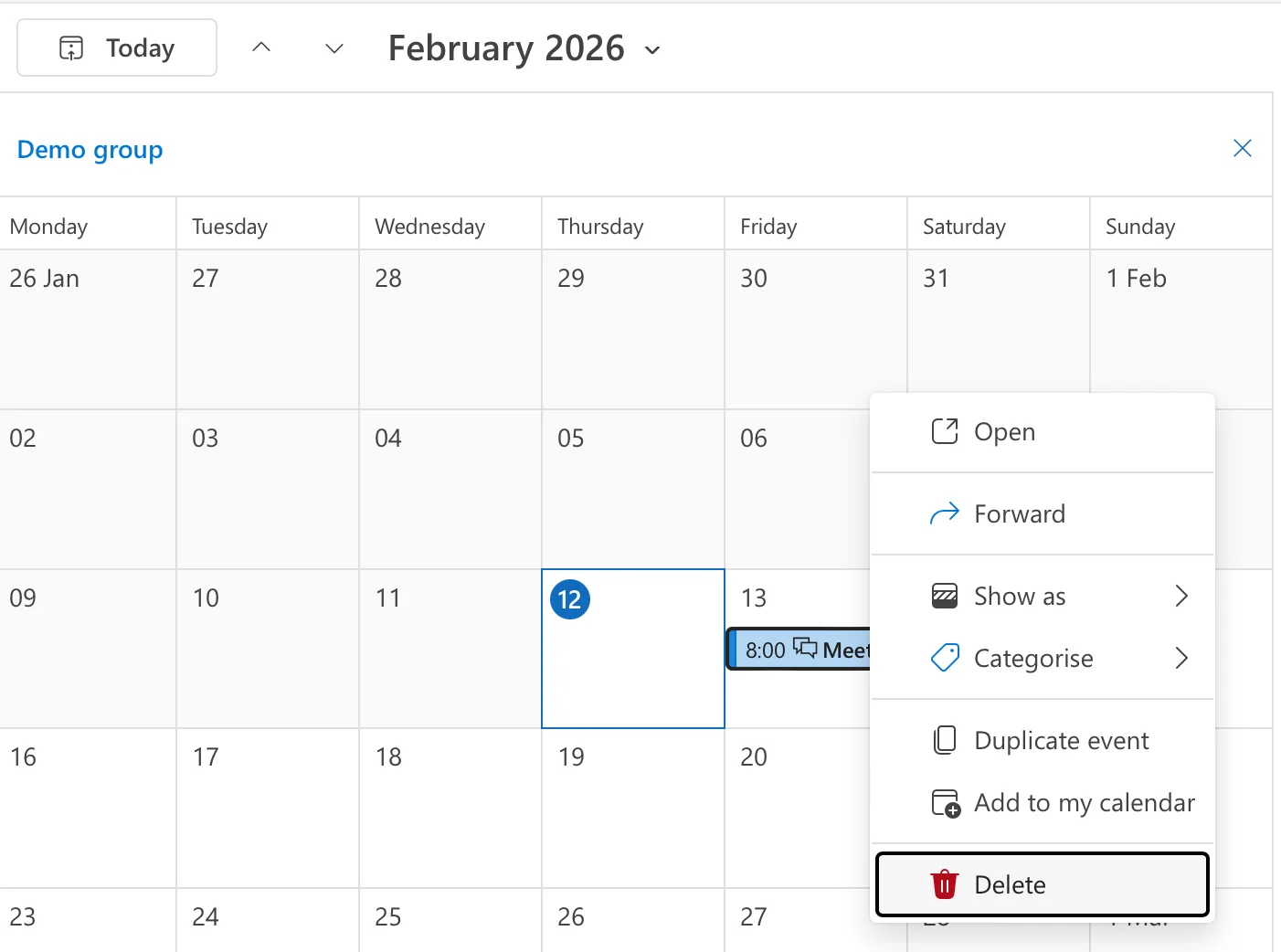The height and width of the screenshot is (952, 1281).
Task: Dismiss the Demo group banner with the X
Action: click(x=1242, y=147)
